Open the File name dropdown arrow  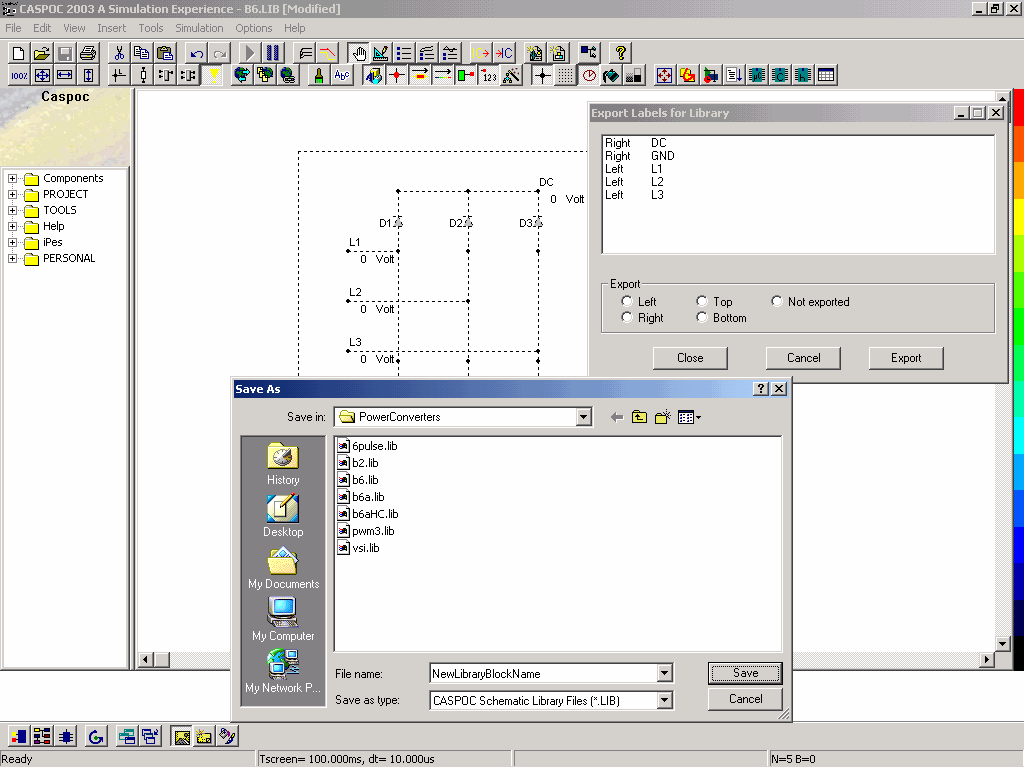pyautogui.click(x=664, y=673)
